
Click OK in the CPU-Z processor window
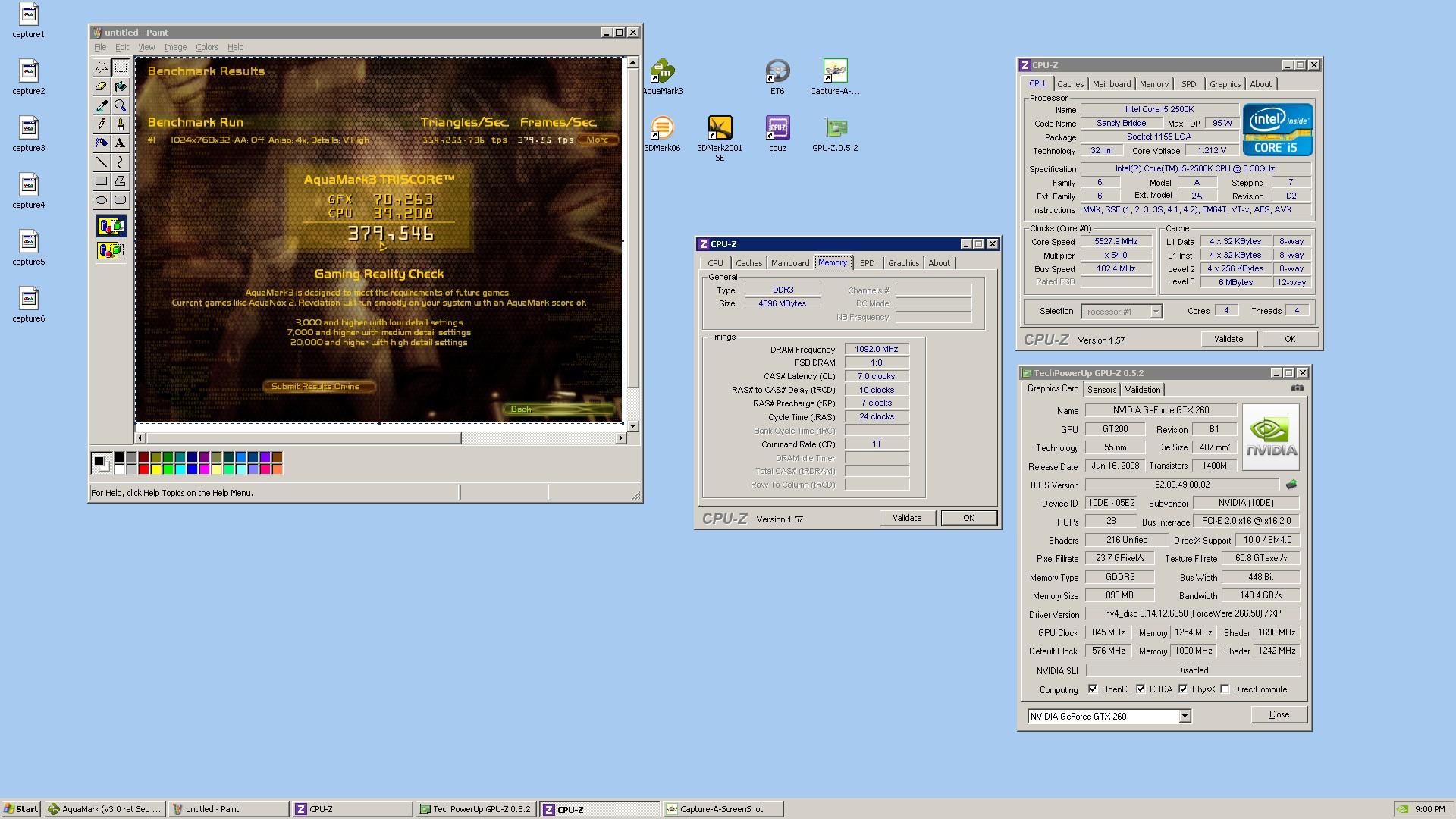(1290, 339)
